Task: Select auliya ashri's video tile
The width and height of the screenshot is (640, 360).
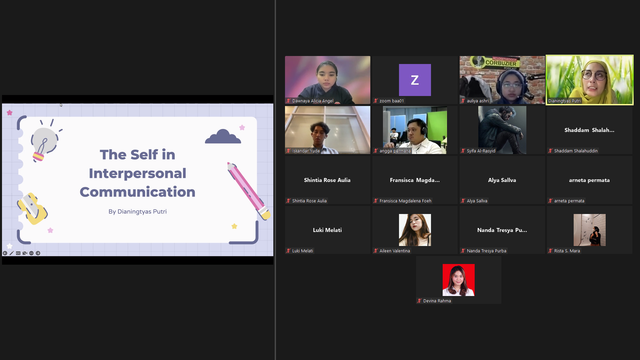Action: tap(502, 80)
